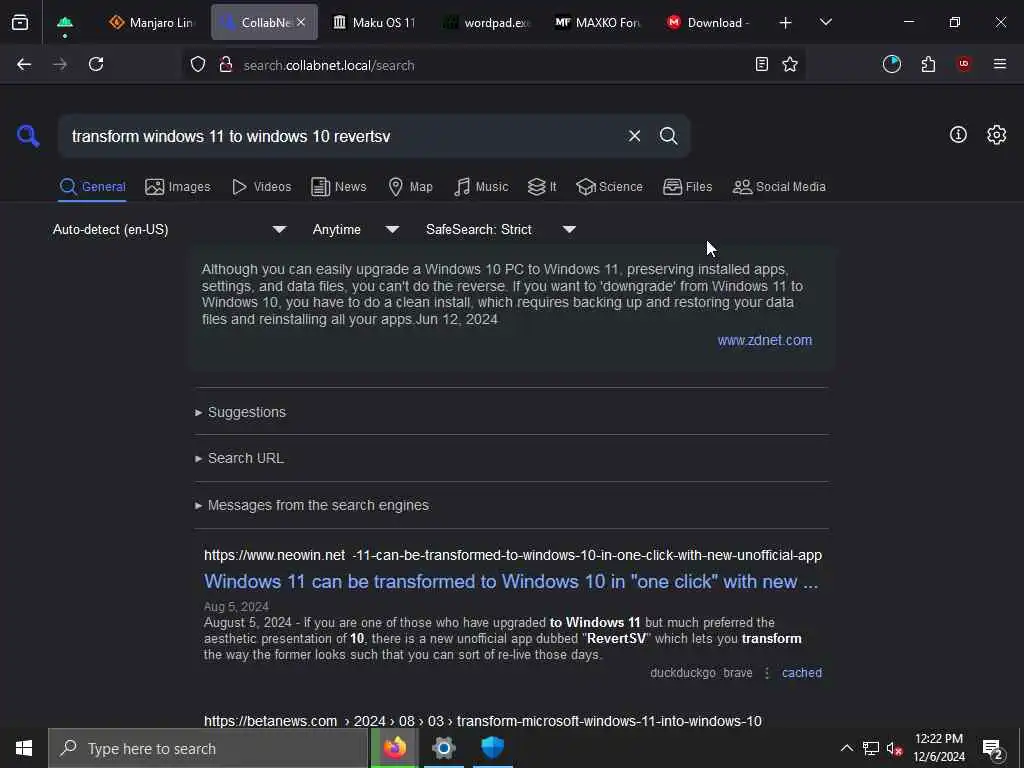Viewport: 1024px width, 768px height.
Task: Select the Music search category
Action: coord(481,187)
